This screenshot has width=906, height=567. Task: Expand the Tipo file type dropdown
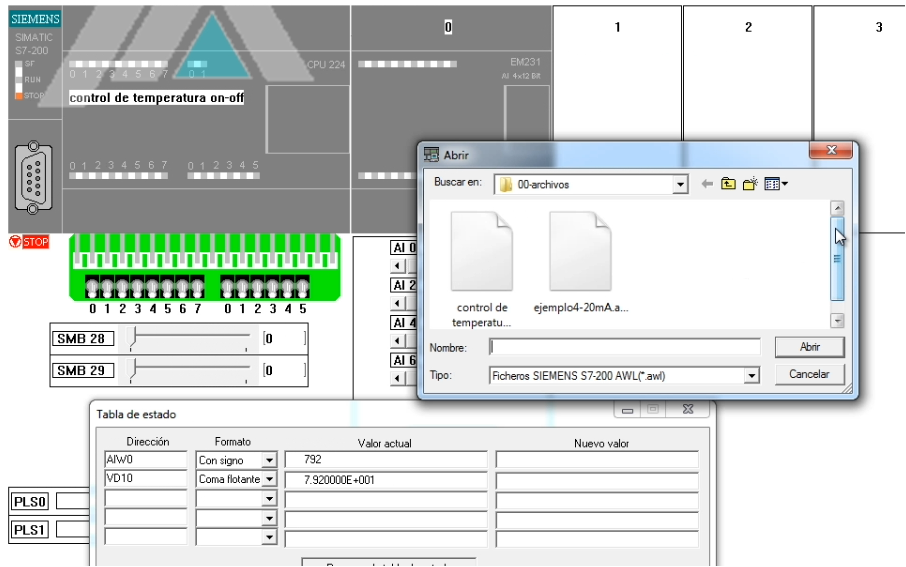(751, 376)
